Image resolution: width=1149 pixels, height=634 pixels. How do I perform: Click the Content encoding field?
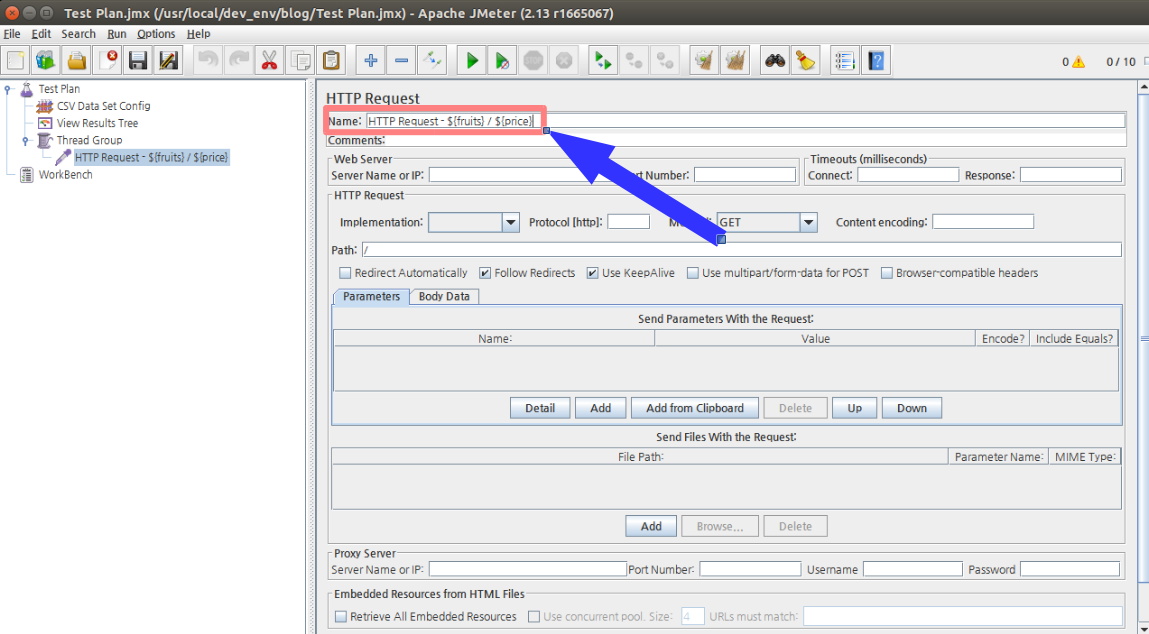tap(983, 221)
